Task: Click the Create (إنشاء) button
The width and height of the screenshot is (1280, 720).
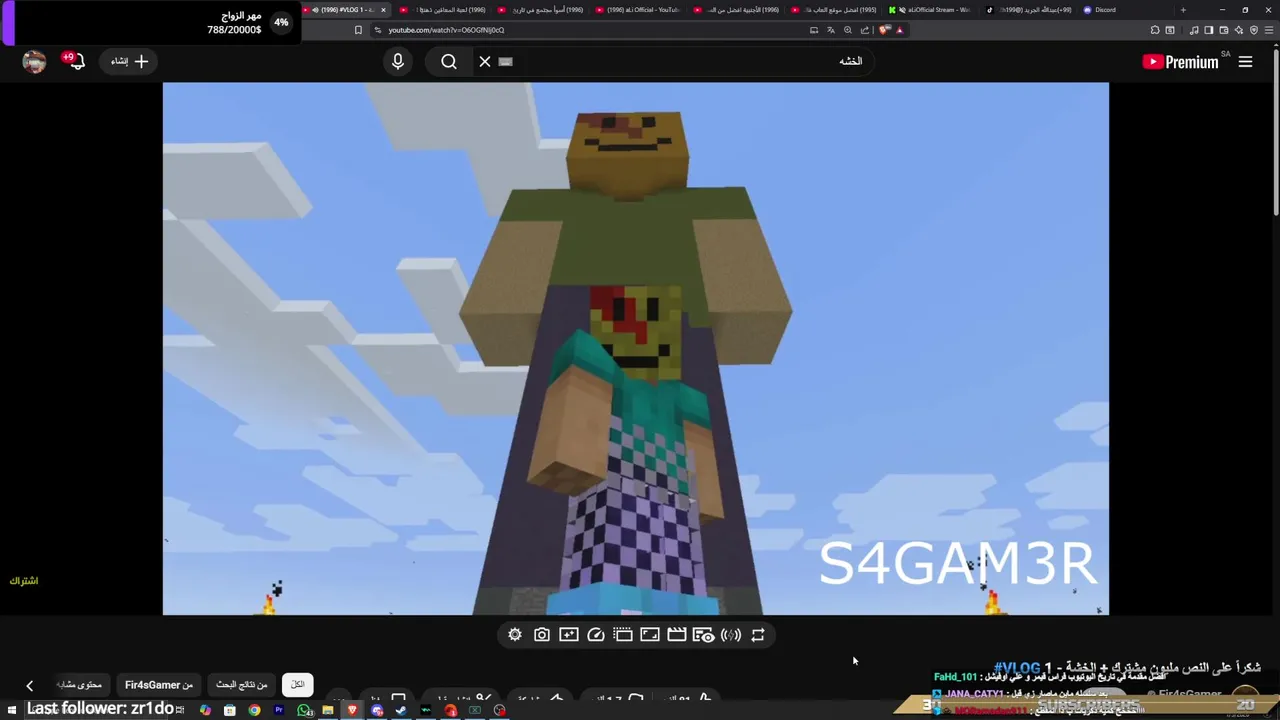Action: [x=128, y=62]
